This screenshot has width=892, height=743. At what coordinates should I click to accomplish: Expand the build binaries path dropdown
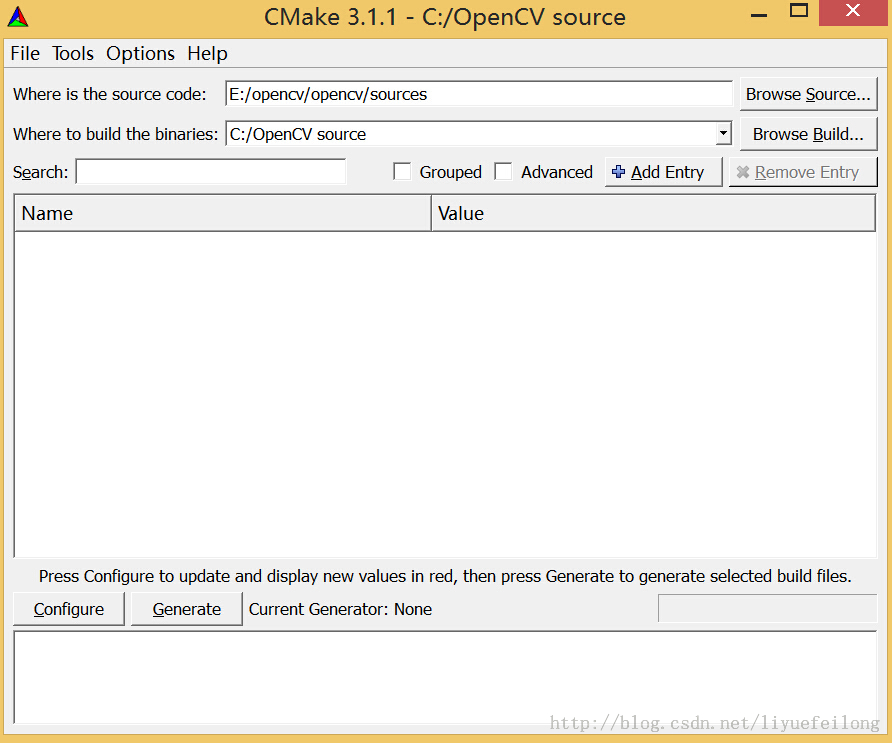[723, 134]
